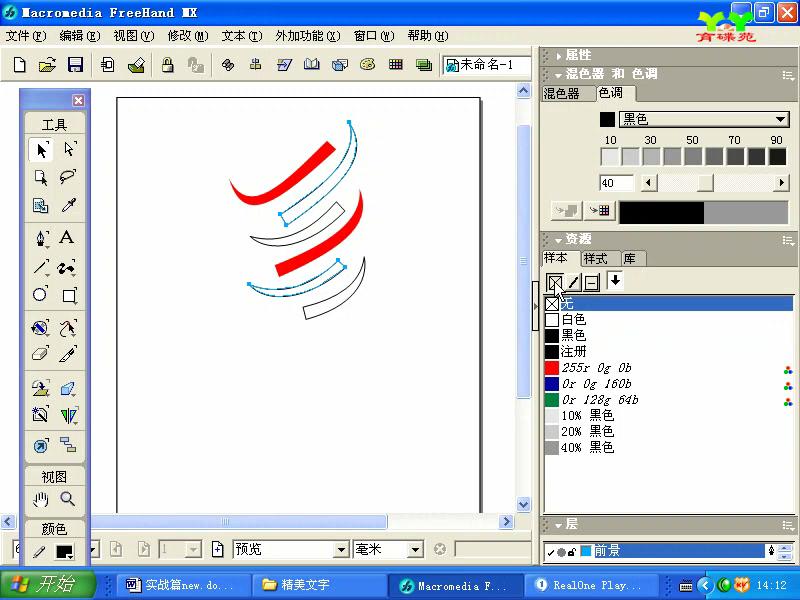
Task: Expand the 属性 panel
Action: pos(559,56)
